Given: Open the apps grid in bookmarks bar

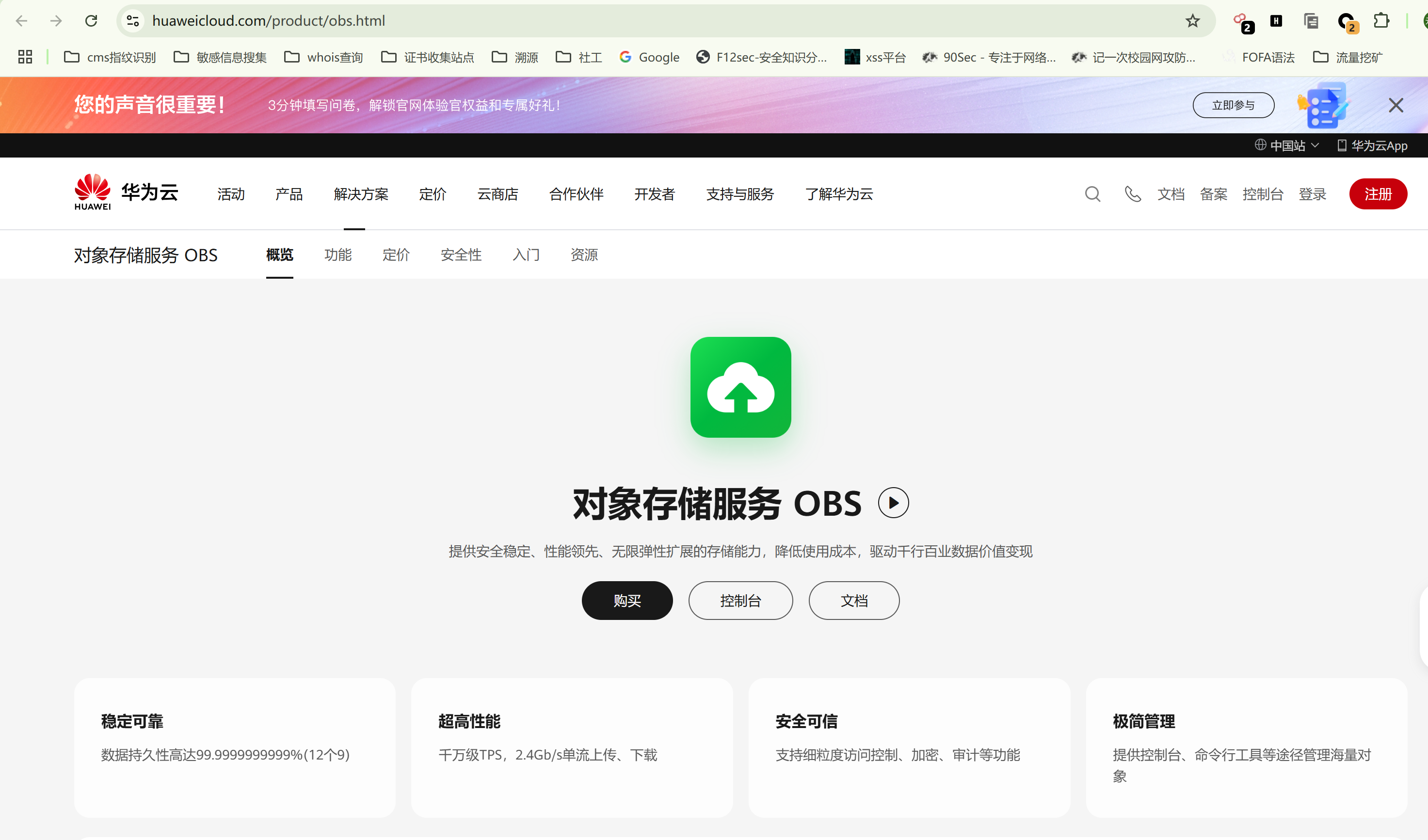Looking at the screenshot, I should click(25, 57).
